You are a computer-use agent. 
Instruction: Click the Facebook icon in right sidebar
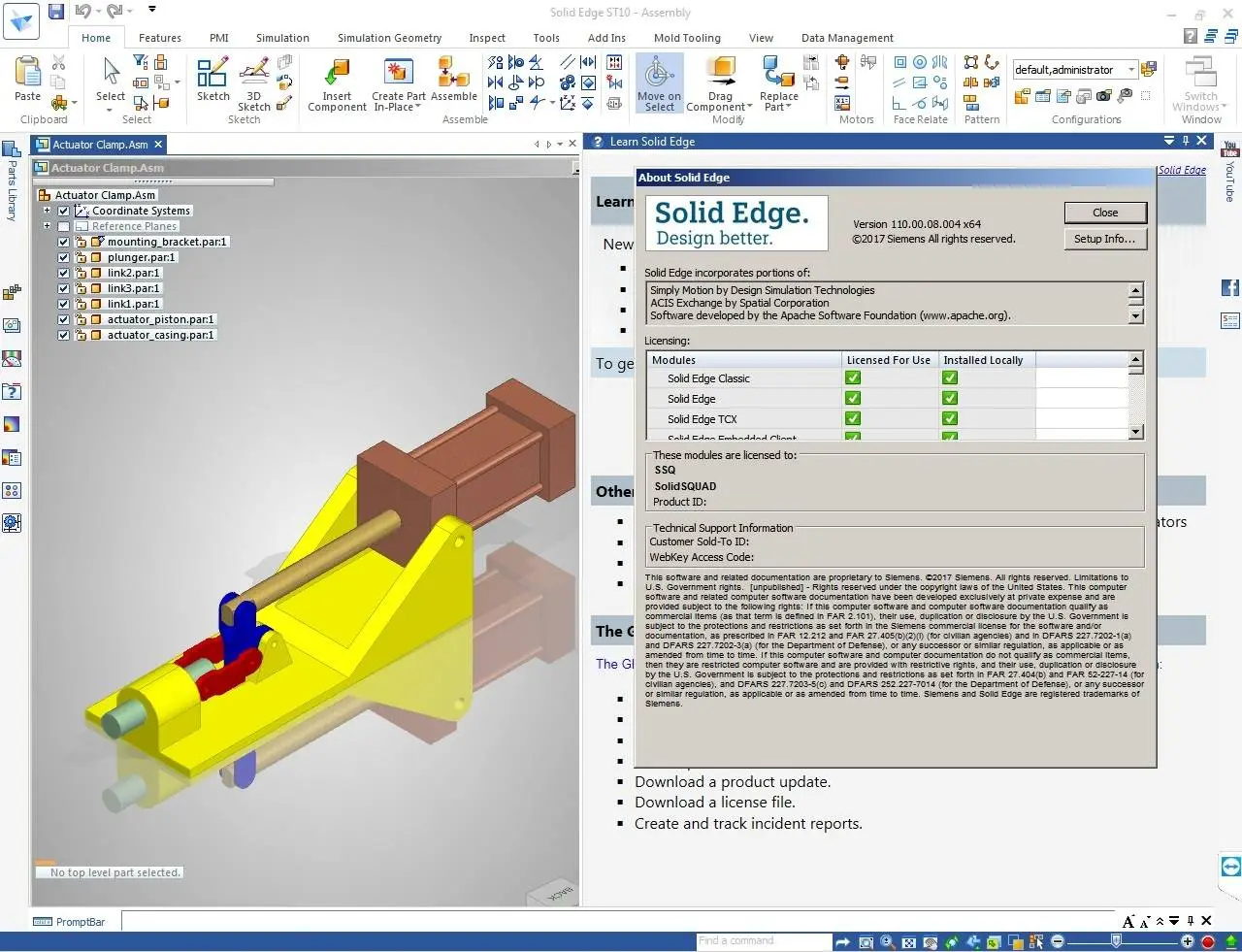(x=1230, y=287)
